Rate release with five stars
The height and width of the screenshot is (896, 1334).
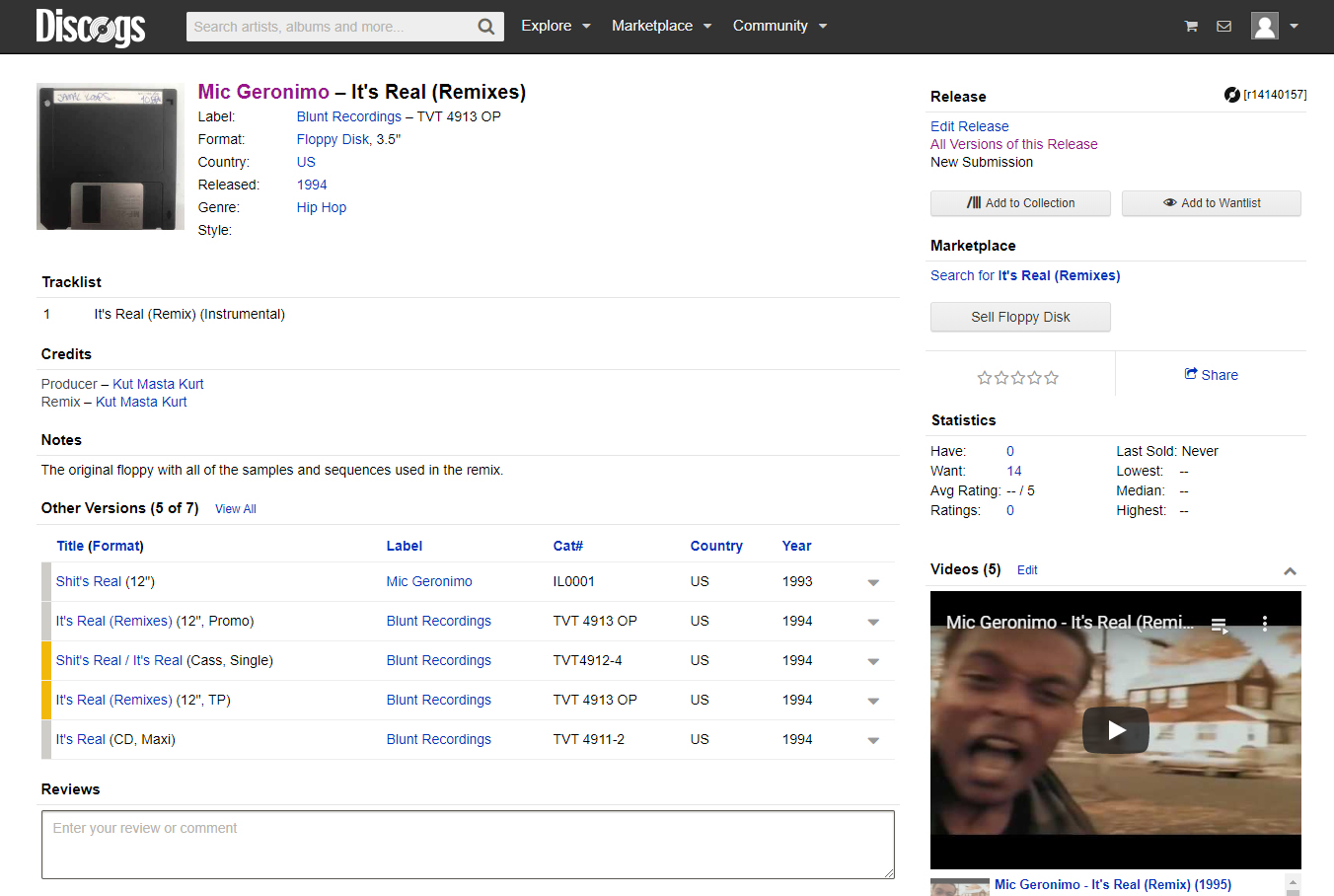1052,378
